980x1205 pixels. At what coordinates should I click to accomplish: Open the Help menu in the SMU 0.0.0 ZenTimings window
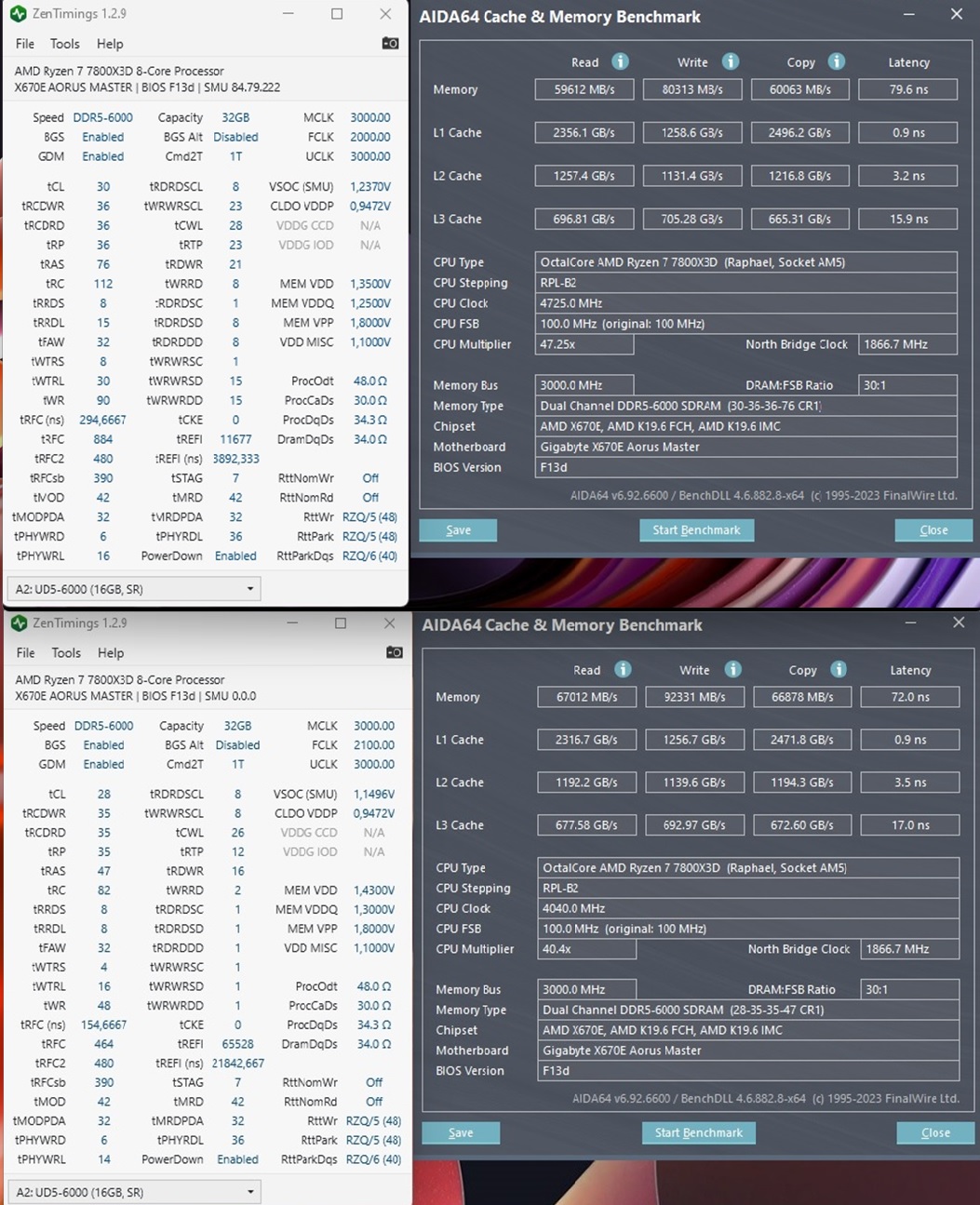[111, 652]
